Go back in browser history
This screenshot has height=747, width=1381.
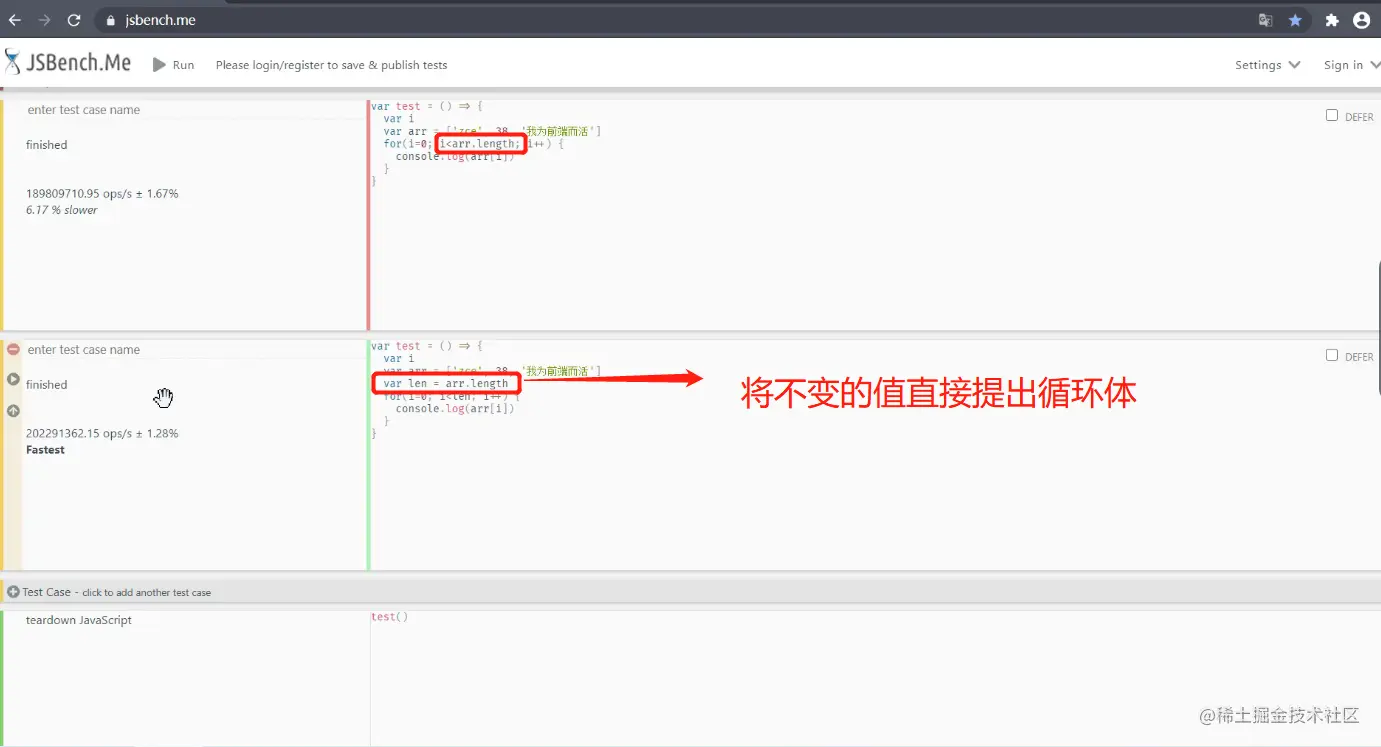(15, 20)
